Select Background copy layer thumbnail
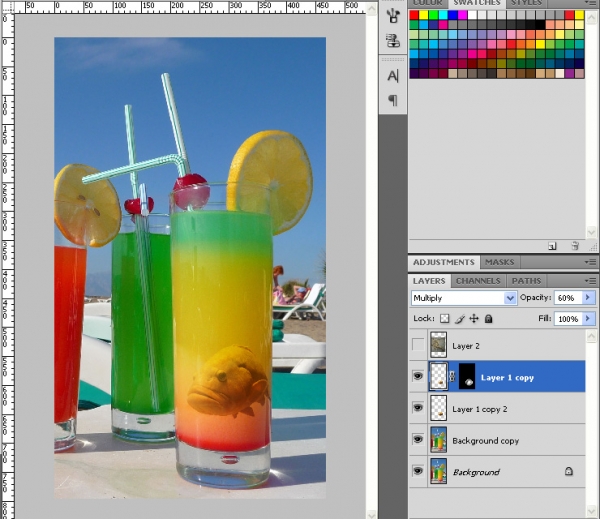 click(x=439, y=440)
